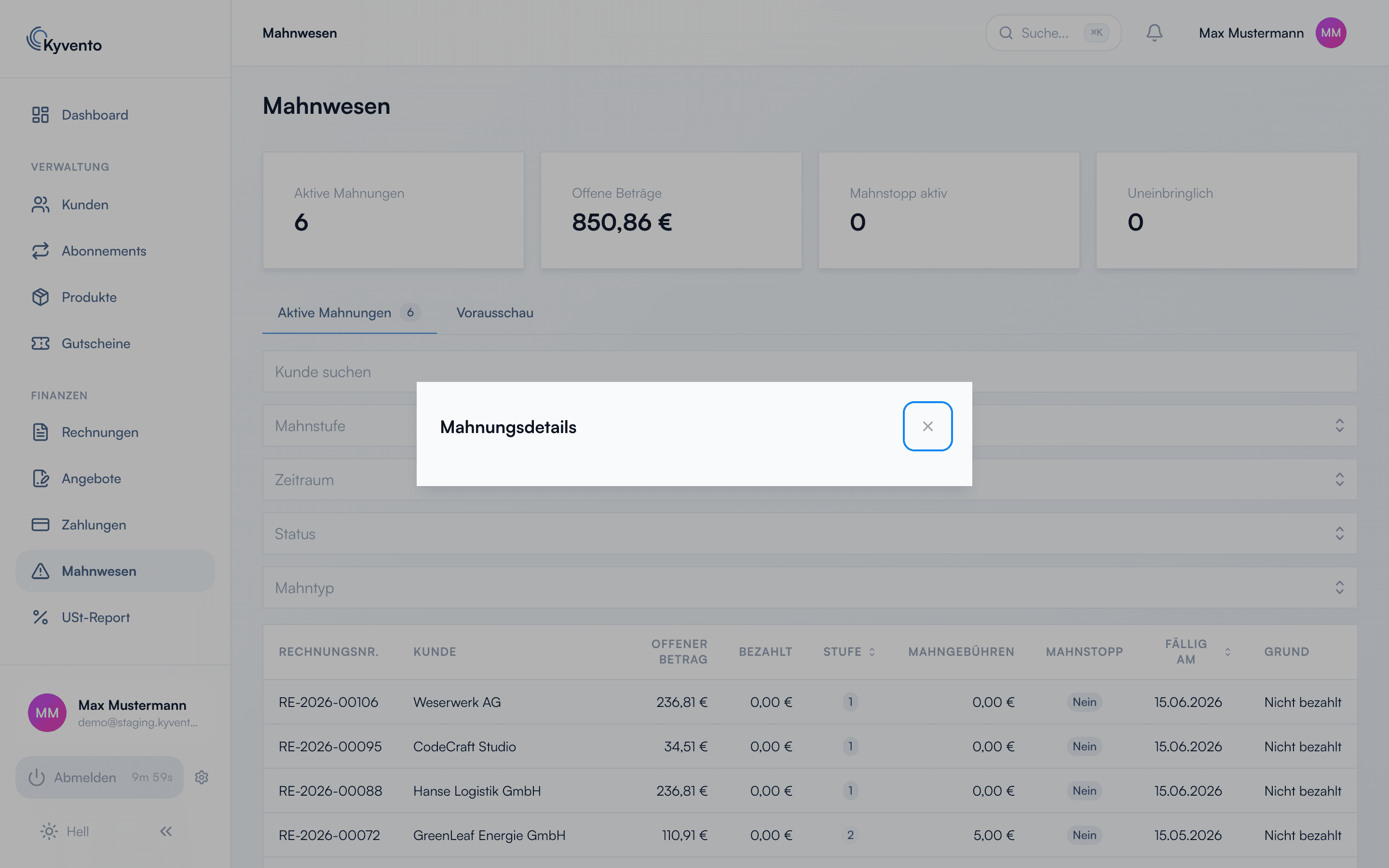1389x868 pixels.
Task: Open notifications bell icon
Action: (1154, 33)
